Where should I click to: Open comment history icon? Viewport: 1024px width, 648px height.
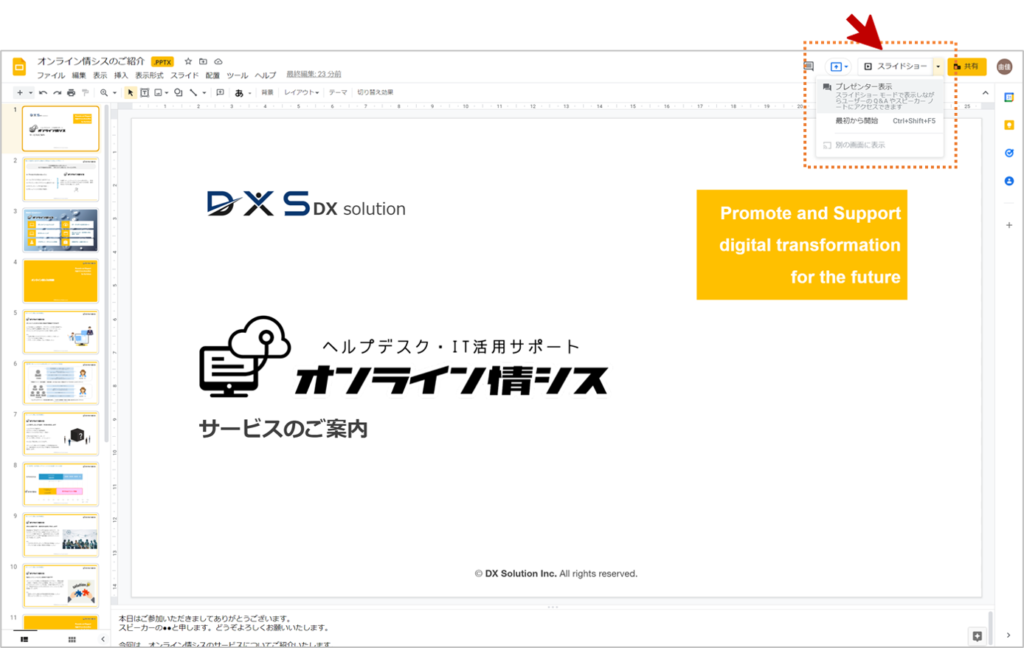[x=808, y=66]
